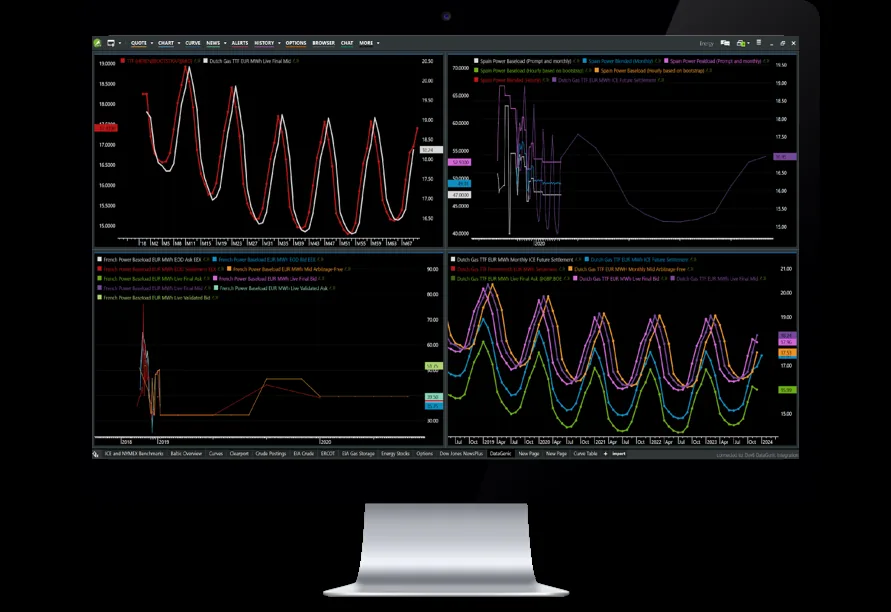Switch to EIA Crude tab
This screenshot has width=891, height=612.
pyautogui.click(x=304, y=453)
